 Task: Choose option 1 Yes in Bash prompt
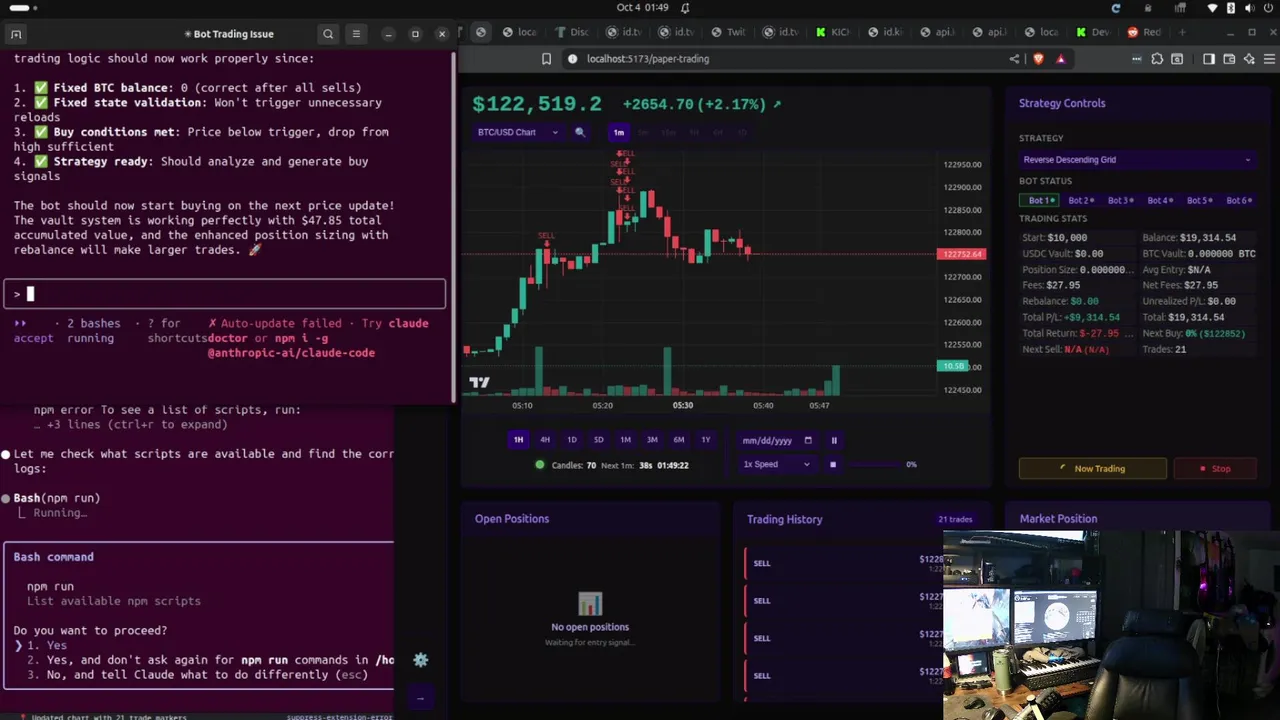click(47, 645)
